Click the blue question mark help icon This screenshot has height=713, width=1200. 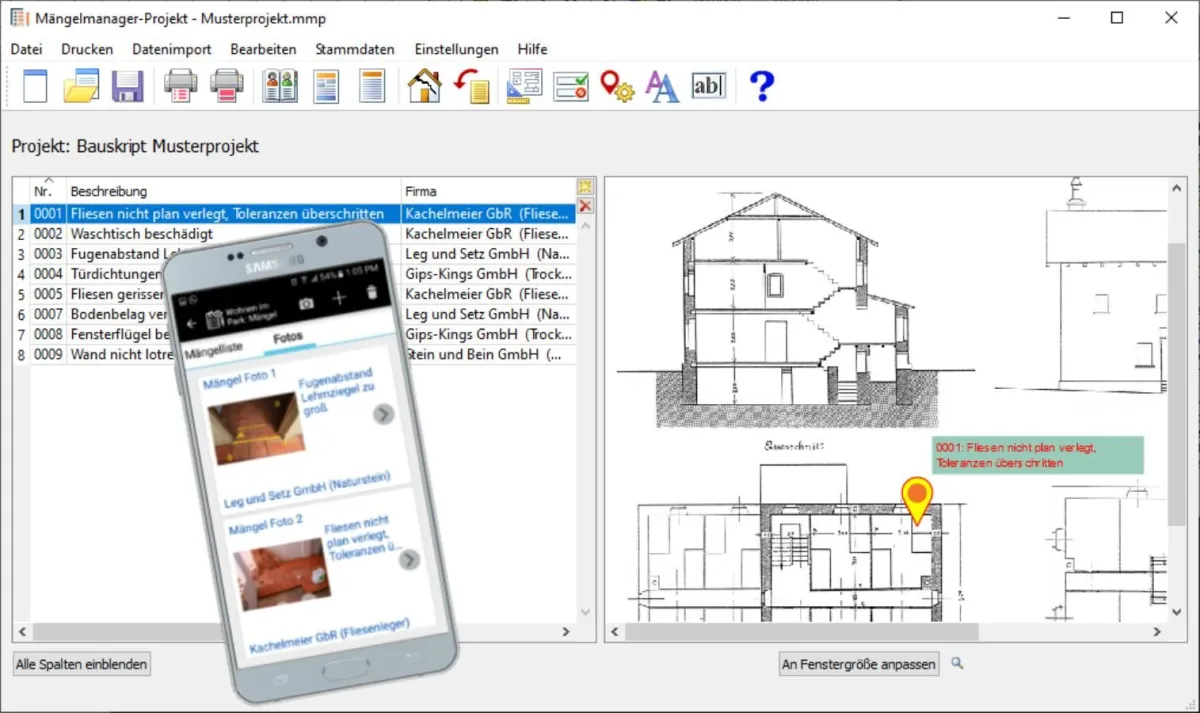pos(762,86)
